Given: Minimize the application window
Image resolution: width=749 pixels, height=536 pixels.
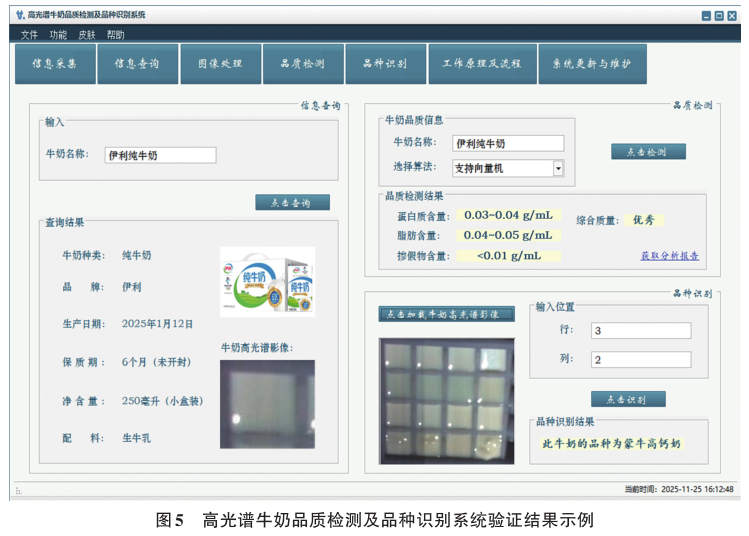Looking at the screenshot, I should tap(706, 16).
